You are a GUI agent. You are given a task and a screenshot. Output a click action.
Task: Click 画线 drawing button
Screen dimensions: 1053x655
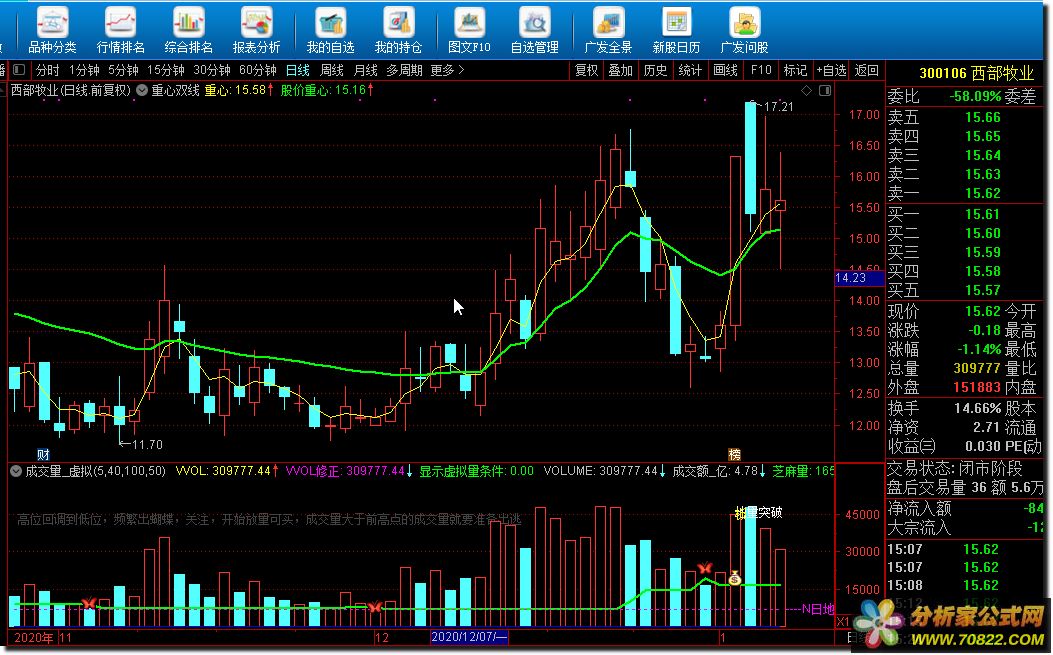click(725, 70)
